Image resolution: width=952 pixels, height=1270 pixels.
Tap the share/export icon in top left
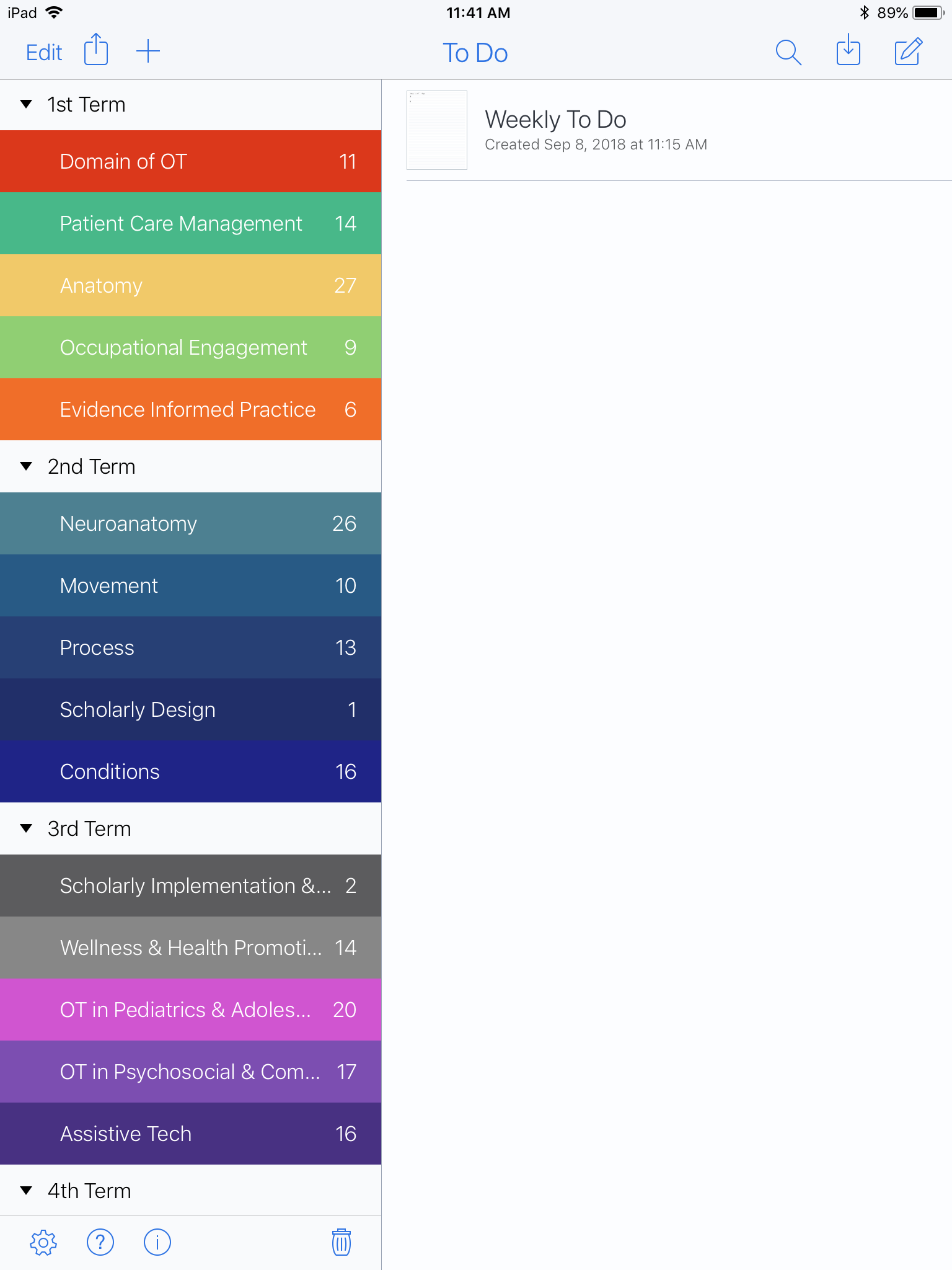coord(96,50)
